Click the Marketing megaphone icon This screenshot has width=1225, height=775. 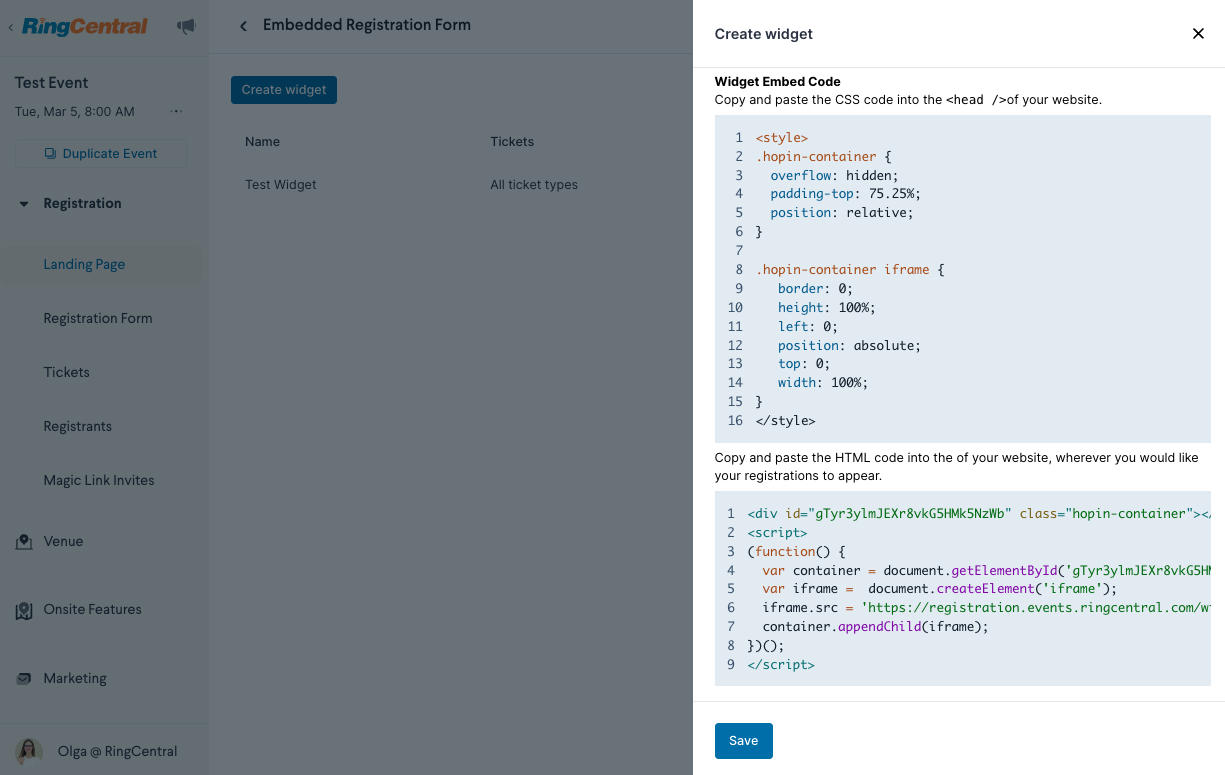pos(24,678)
